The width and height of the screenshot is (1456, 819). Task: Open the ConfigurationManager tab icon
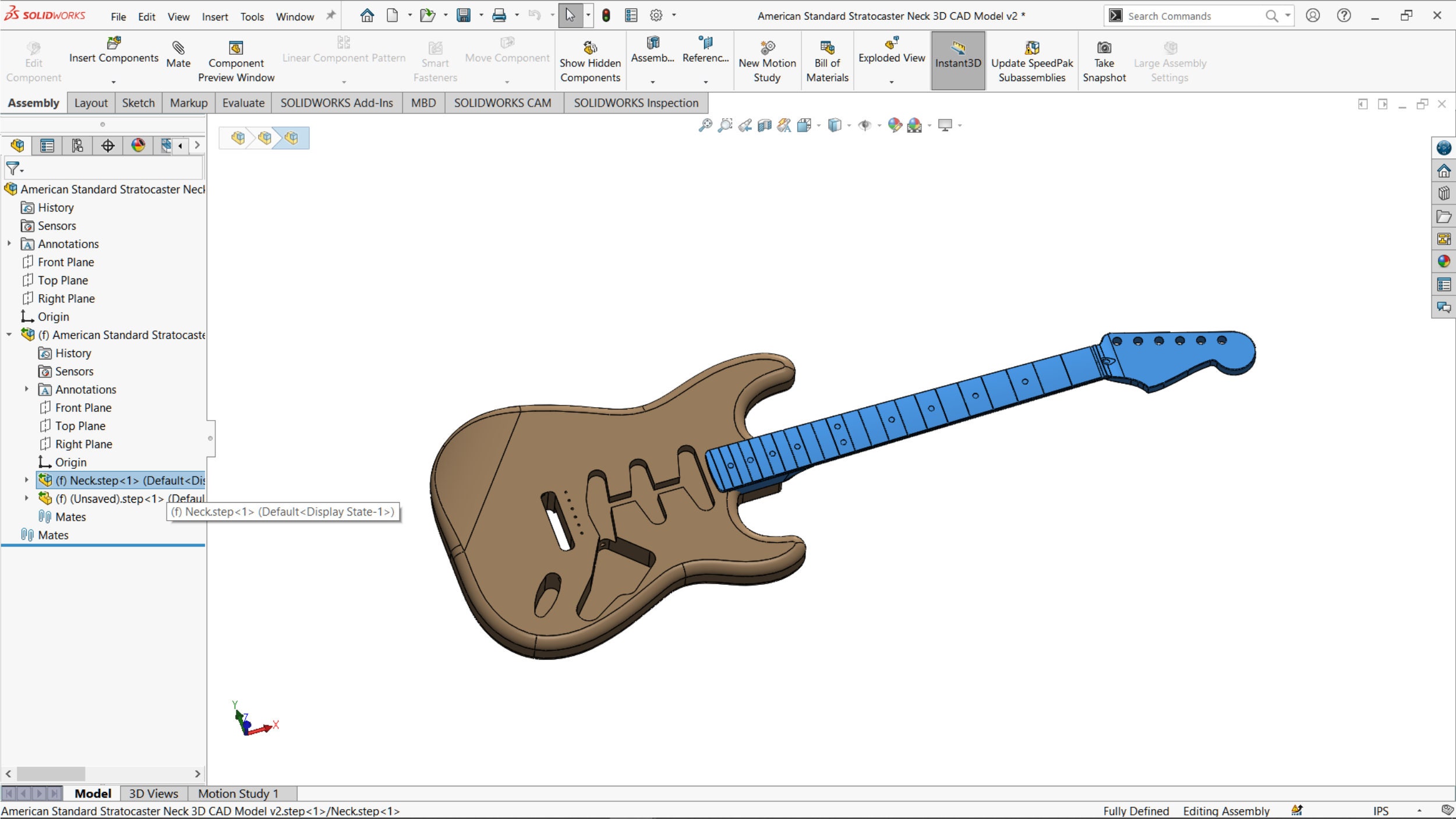(77, 145)
